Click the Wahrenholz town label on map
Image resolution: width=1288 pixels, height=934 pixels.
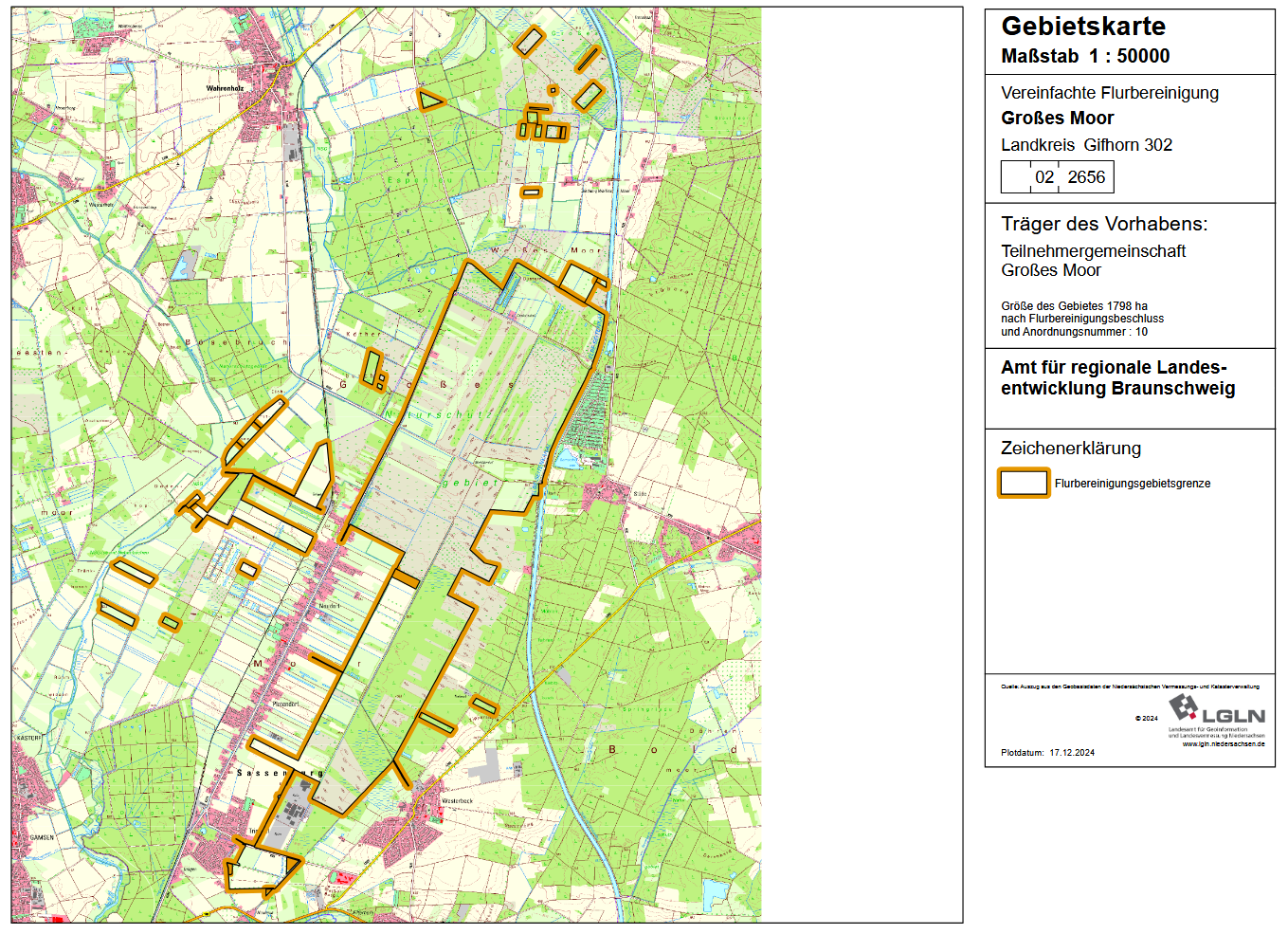coord(225,88)
